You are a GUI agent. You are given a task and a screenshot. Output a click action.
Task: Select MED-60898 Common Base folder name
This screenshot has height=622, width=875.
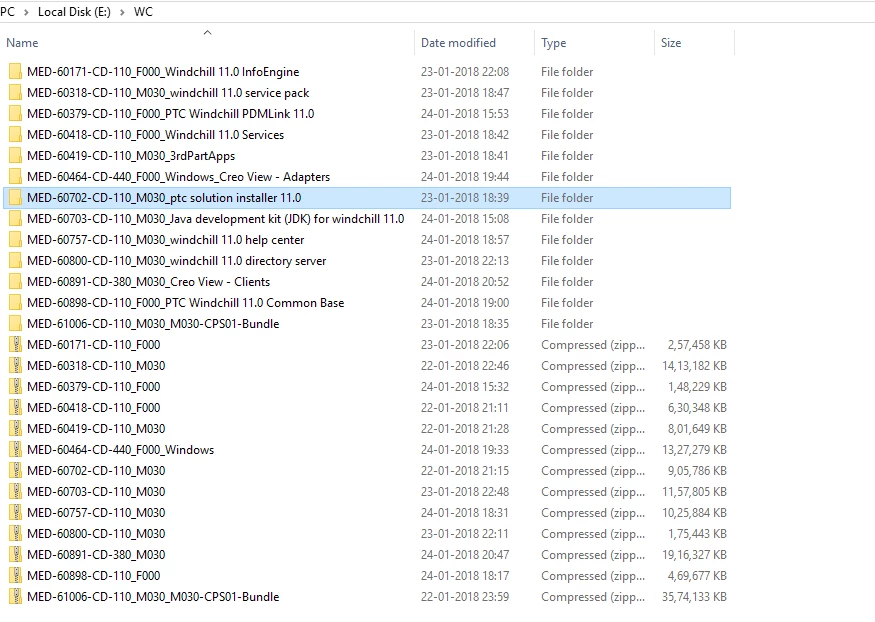(x=186, y=303)
